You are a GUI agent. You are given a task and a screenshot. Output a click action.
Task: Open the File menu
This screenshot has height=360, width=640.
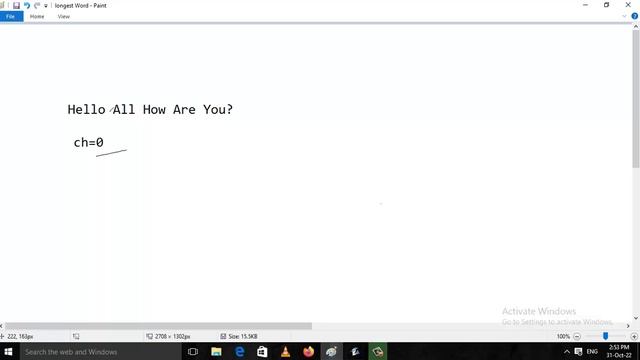[11, 16]
